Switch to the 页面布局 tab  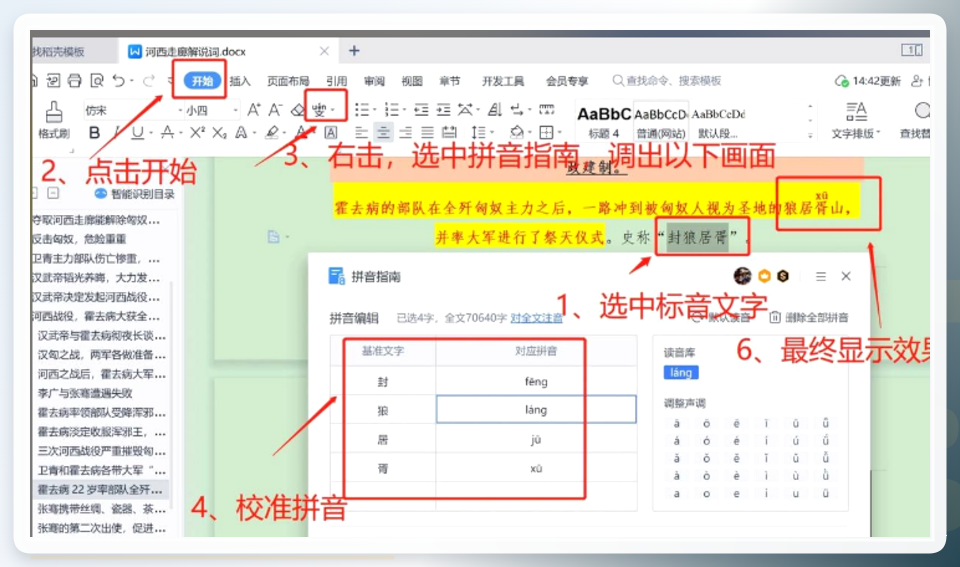(288, 81)
